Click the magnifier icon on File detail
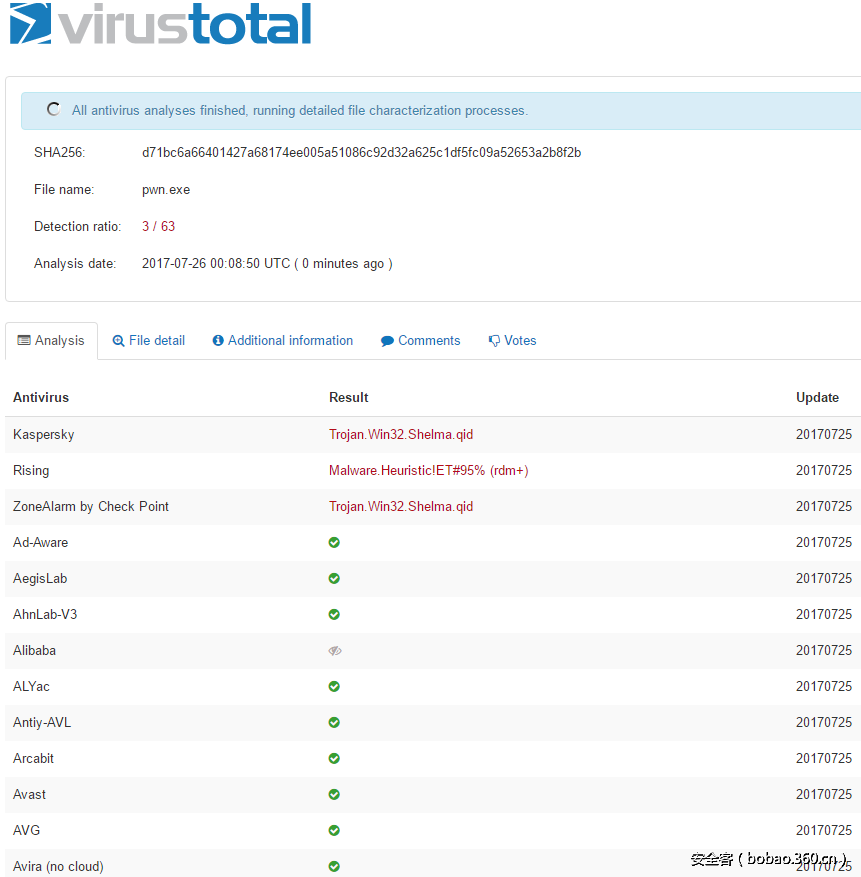This screenshot has width=861, height=877. tap(118, 341)
